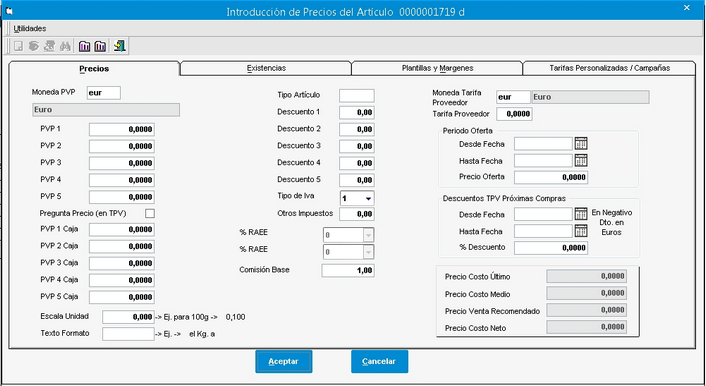This screenshot has width=706, height=386.
Task: Click the Periodo Oferta Desde Fecha field
Action: coord(543,144)
